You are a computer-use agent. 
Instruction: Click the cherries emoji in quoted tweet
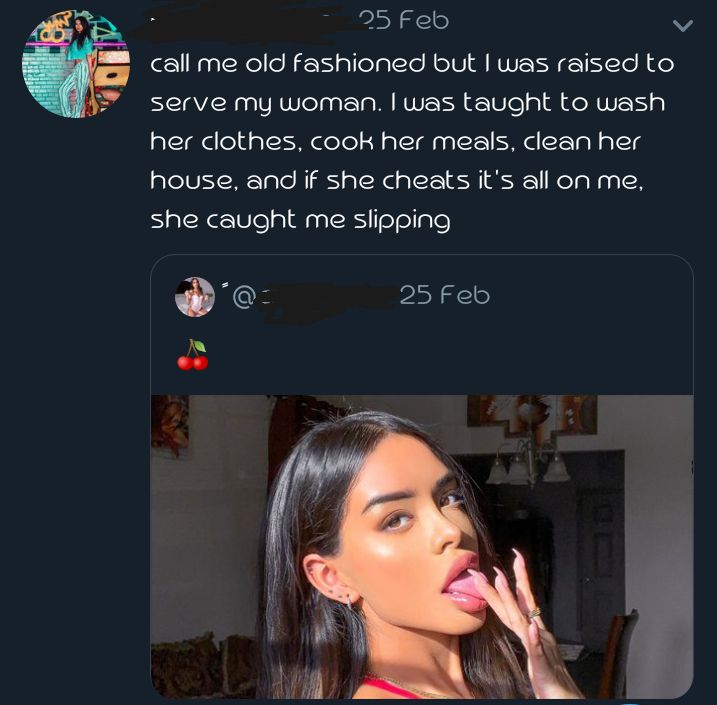coord(193,354)
